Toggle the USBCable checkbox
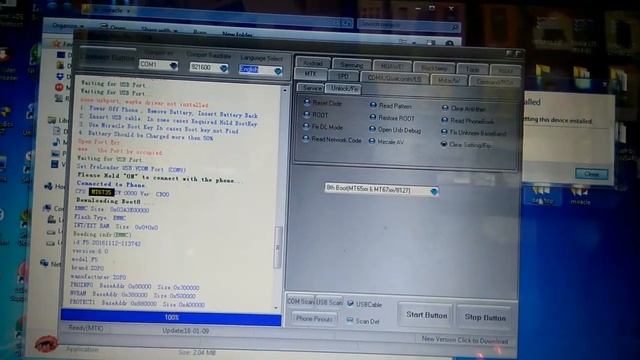This screenshot has width=640, height=360. tap(364, 304)
